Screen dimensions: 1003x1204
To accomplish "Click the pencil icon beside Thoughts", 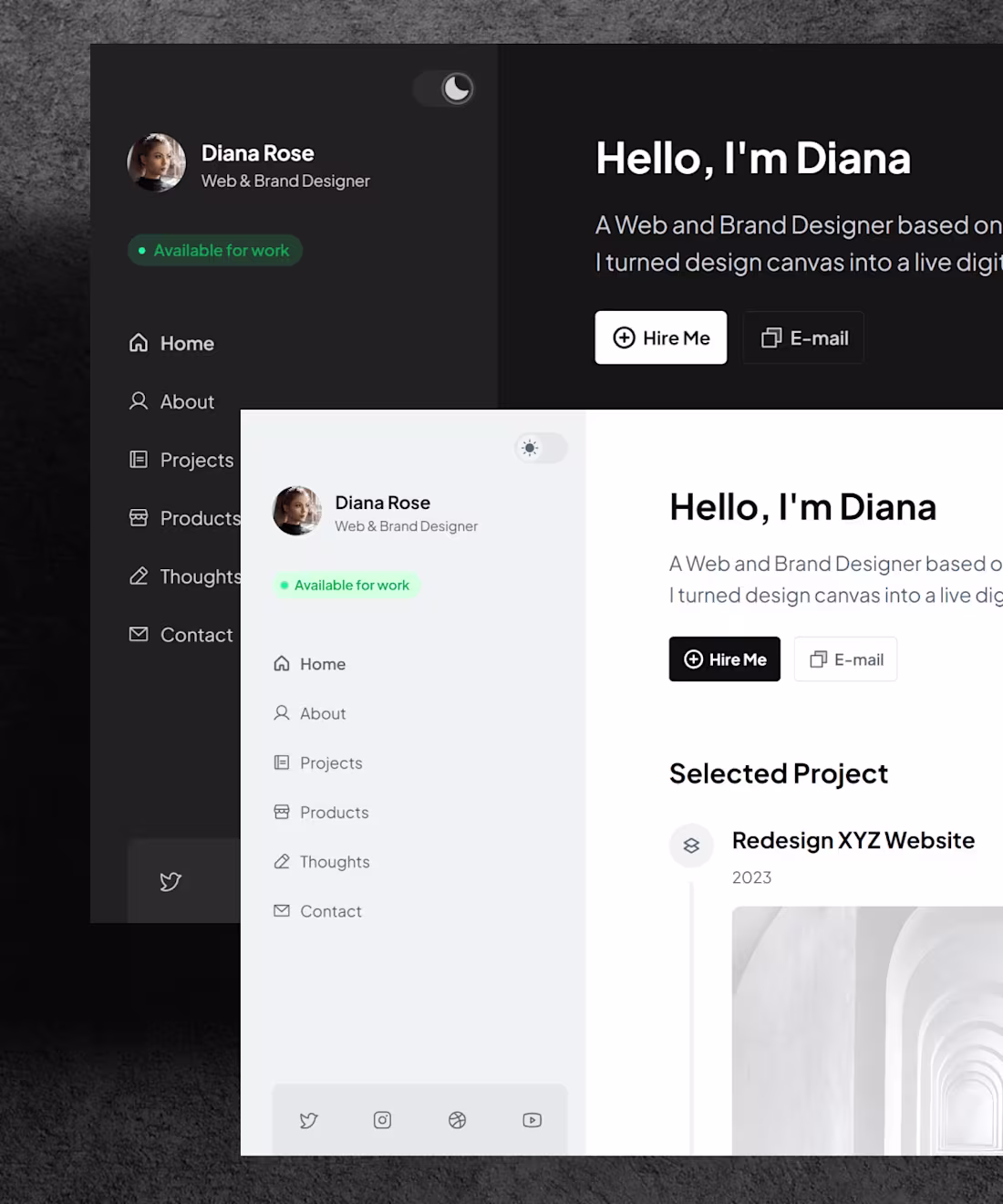I will 282,861.
